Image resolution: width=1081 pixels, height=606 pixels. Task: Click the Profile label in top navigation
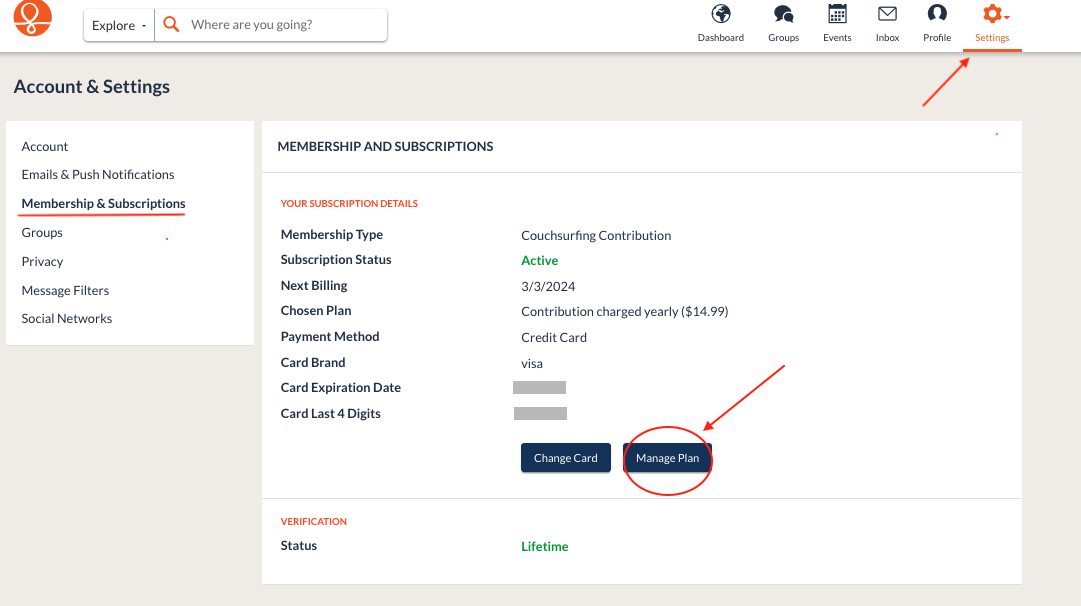937,38
